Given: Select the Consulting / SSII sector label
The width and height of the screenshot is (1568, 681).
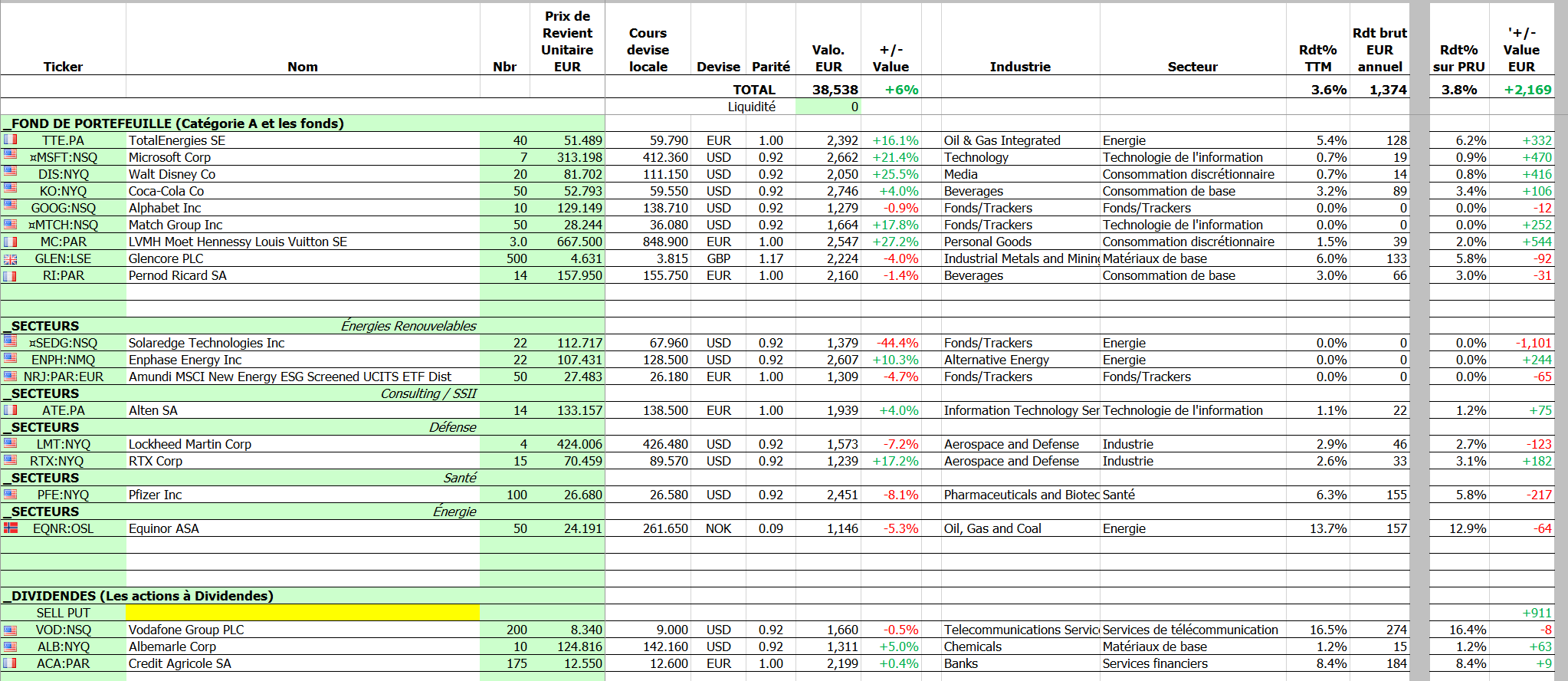Looking at the screenshot, I should click(x=428, y=393).
